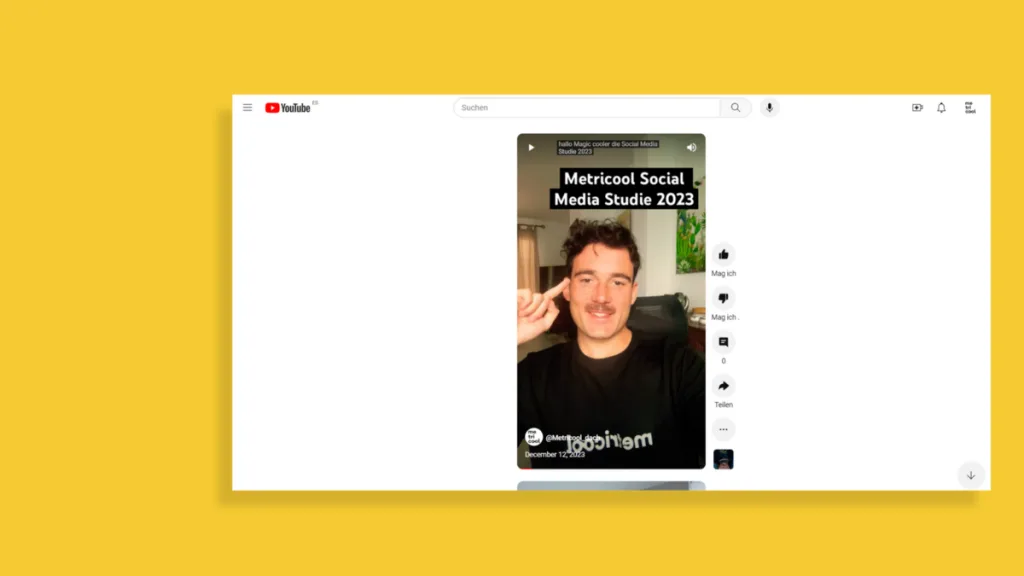
Task: Open the @Metricool_dach channel avatar
Action: pos(534,437)
